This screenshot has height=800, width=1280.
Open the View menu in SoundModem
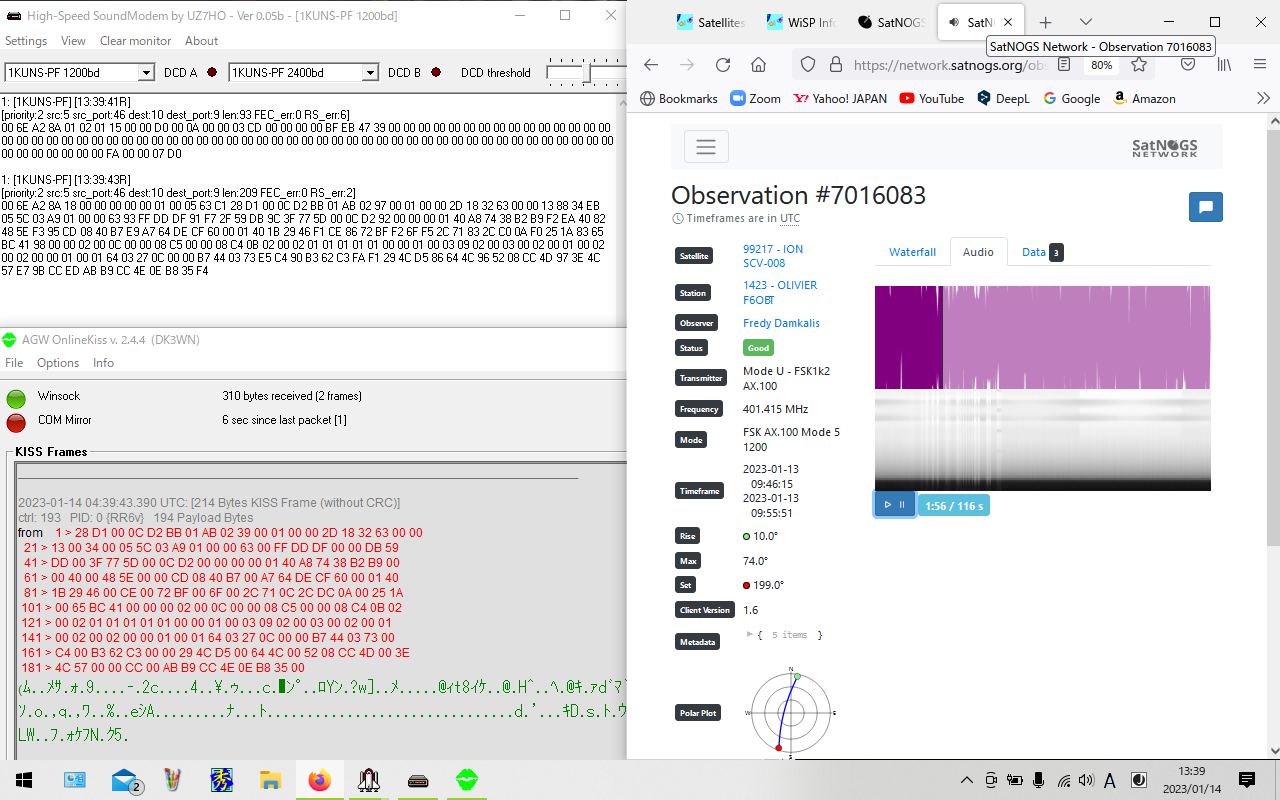tap(73, 41)
